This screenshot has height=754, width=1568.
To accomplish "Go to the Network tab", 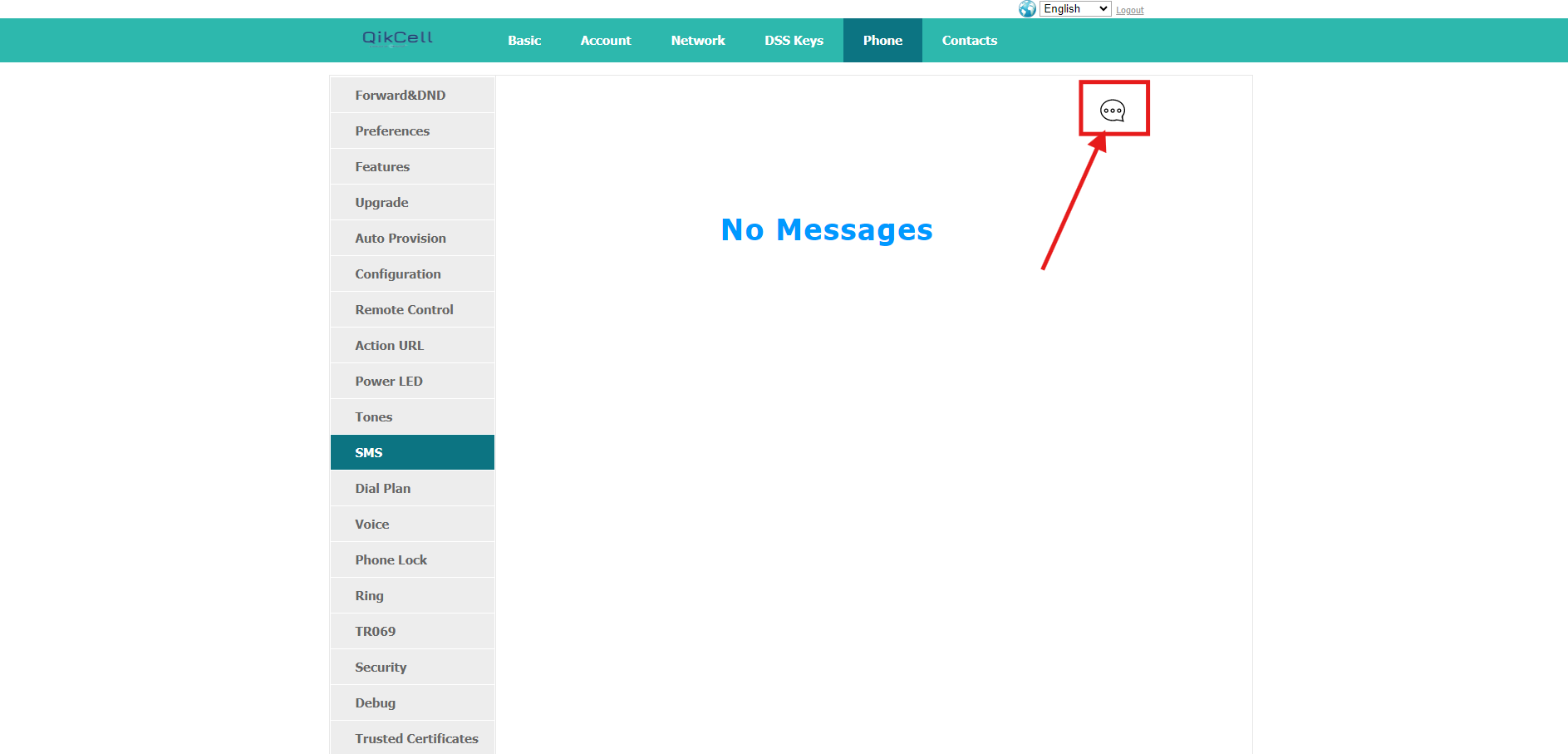I will click(698, 40).
